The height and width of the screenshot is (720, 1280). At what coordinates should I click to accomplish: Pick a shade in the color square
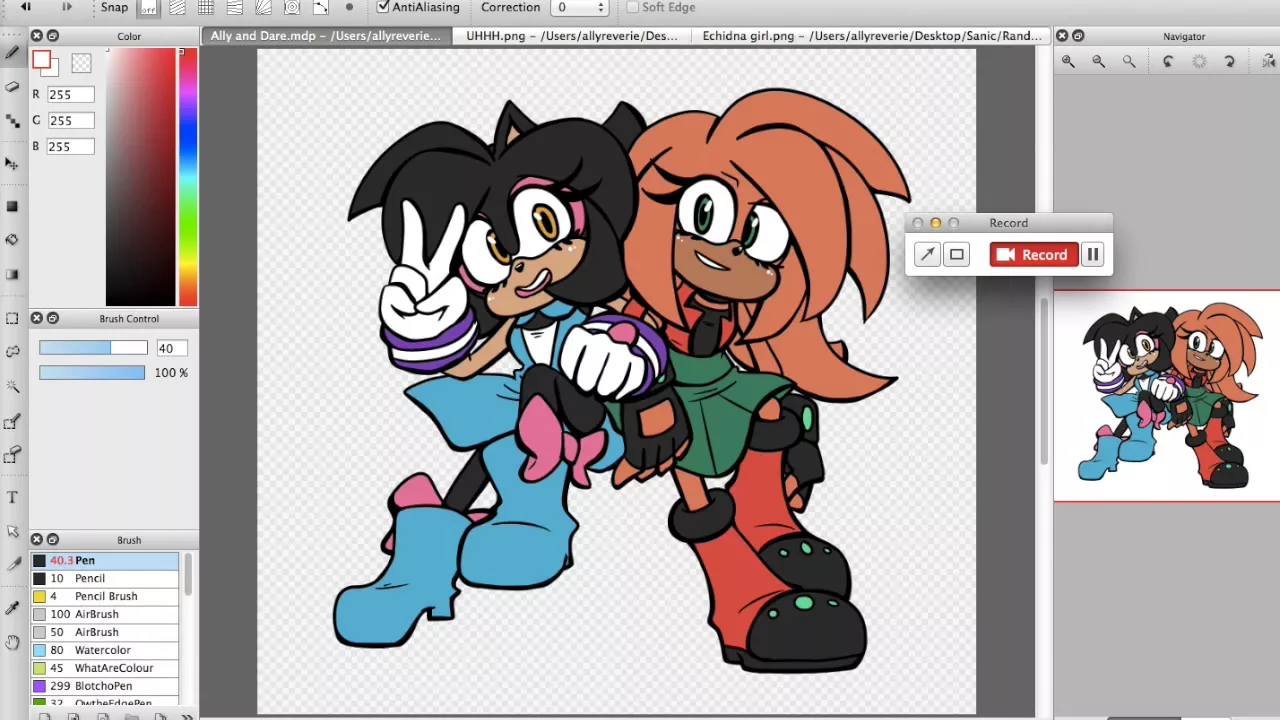click(x=141, y=175)
